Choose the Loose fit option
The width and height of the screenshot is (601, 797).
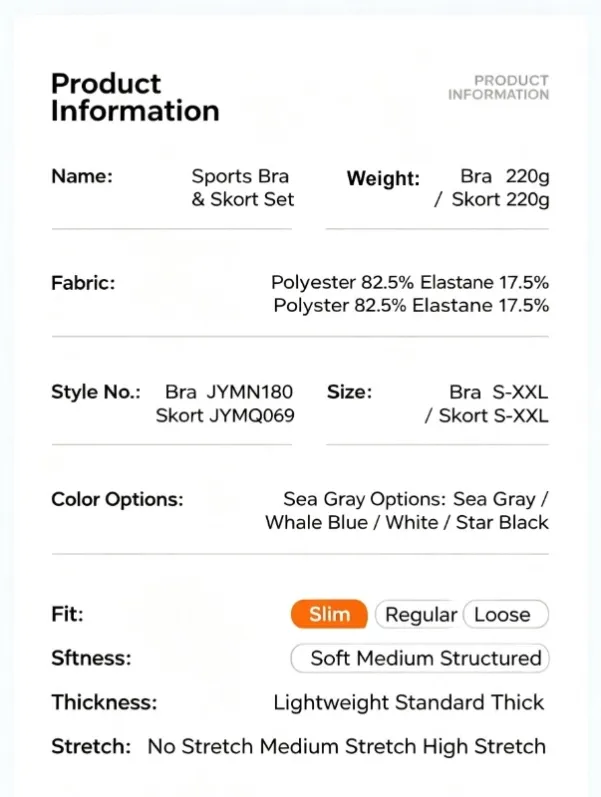pyautogui.click(x=506, y=614)
